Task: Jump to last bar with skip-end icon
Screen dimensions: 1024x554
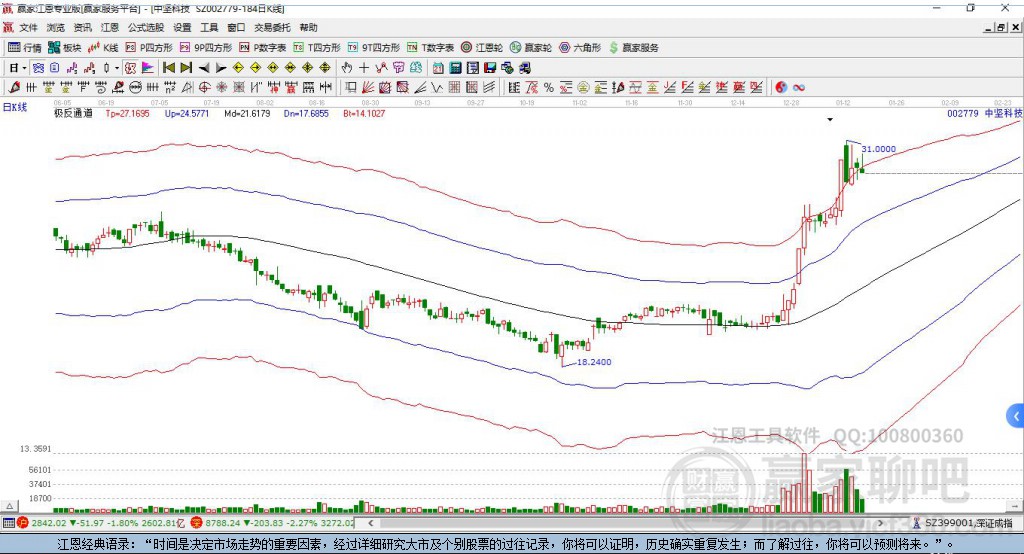Action: [x=187, y=68]
